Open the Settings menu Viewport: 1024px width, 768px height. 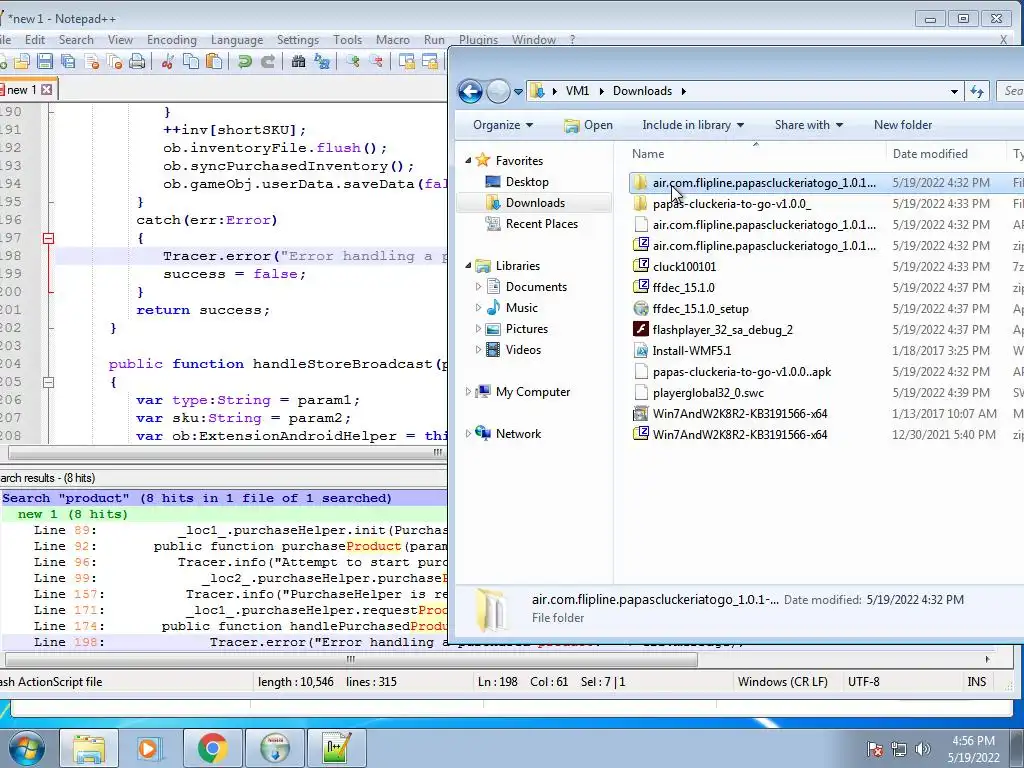tap(298, 40)
